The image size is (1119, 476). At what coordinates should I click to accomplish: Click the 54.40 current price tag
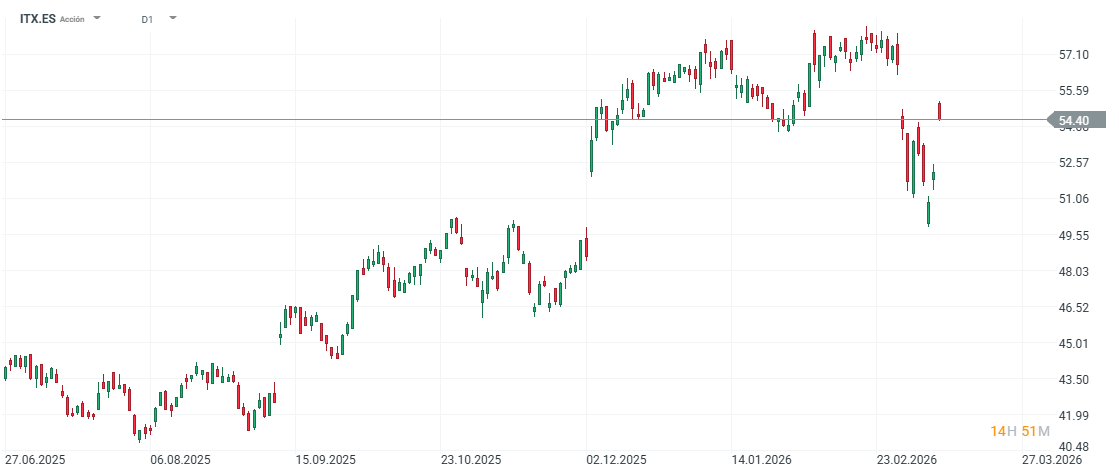(1075, 120)
